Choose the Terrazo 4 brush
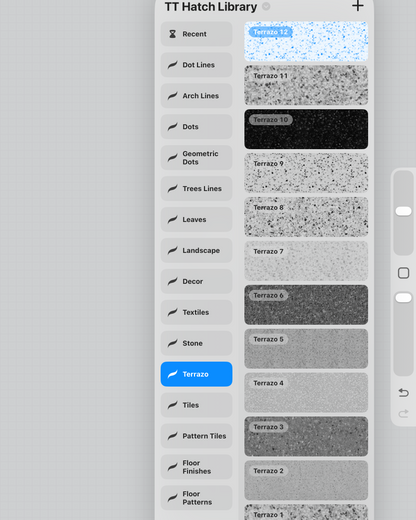 point(306,393)
